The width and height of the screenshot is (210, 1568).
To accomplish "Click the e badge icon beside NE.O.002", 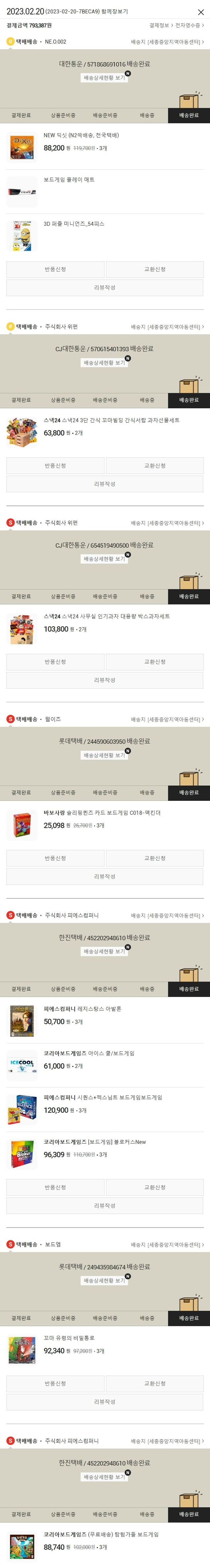I will click(x=10, y=42).
